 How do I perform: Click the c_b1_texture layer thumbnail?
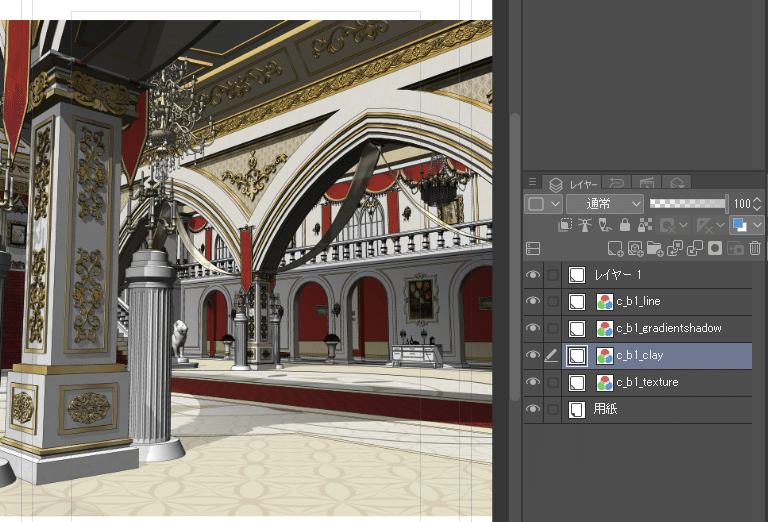577,382
